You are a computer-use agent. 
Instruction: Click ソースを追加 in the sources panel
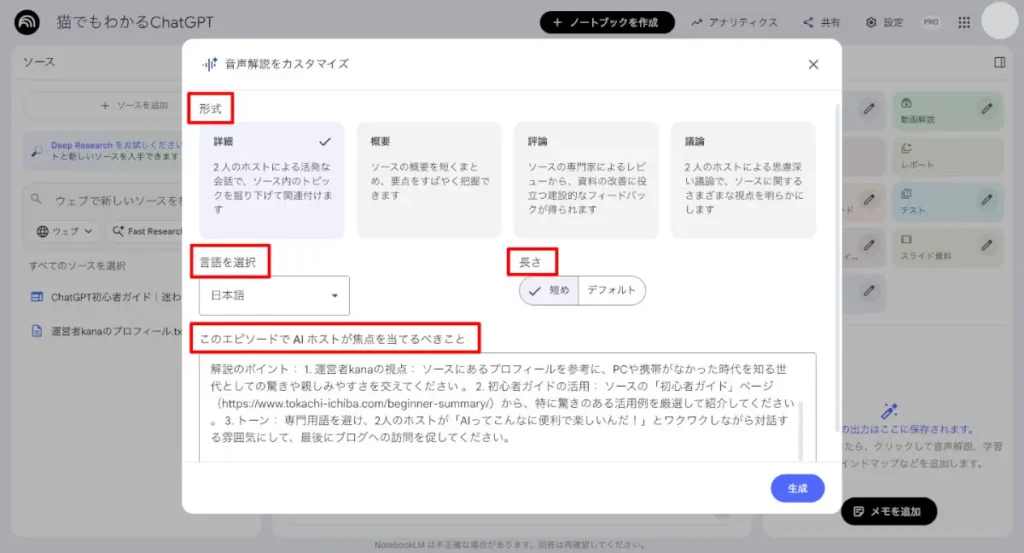click(x=135, y=105)
